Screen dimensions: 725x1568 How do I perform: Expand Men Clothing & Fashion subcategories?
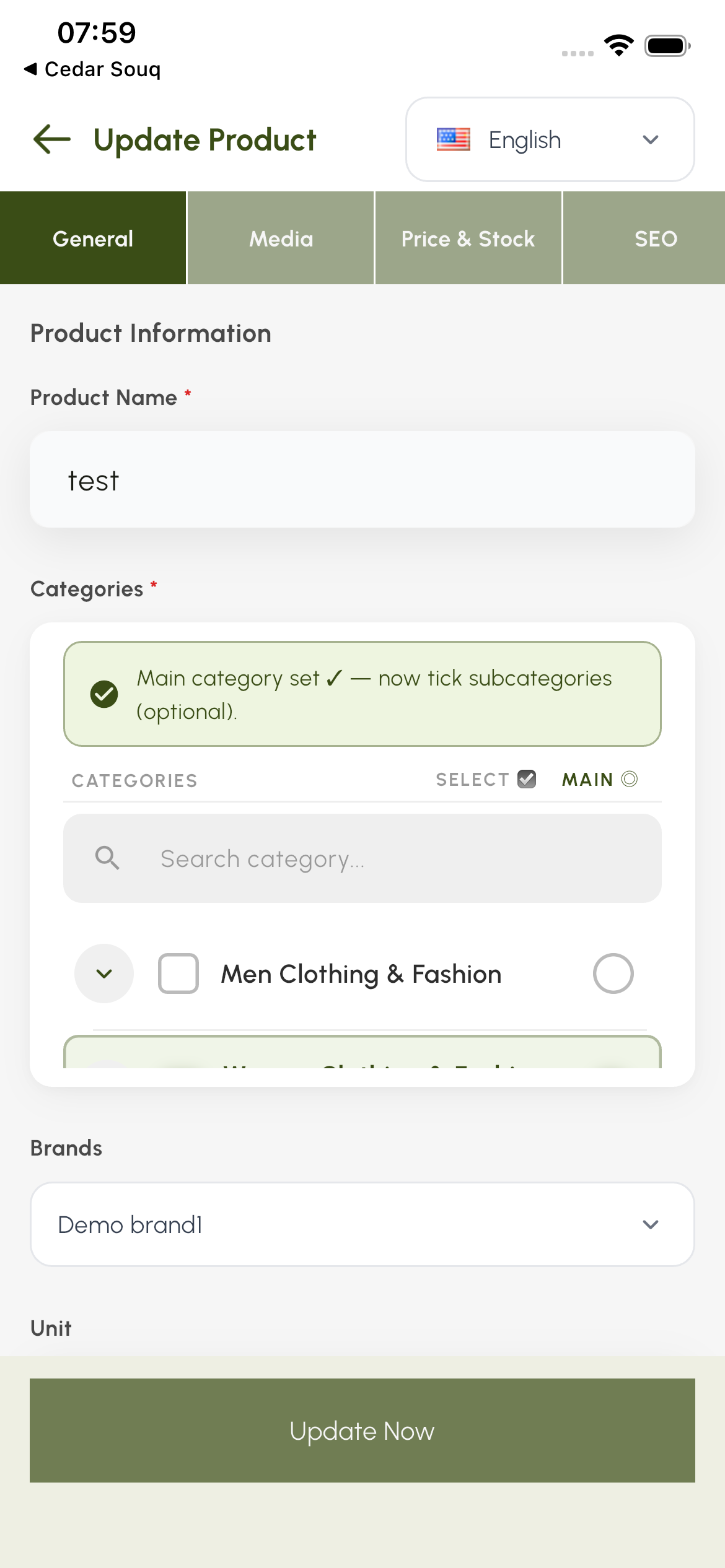pos(104,973)
